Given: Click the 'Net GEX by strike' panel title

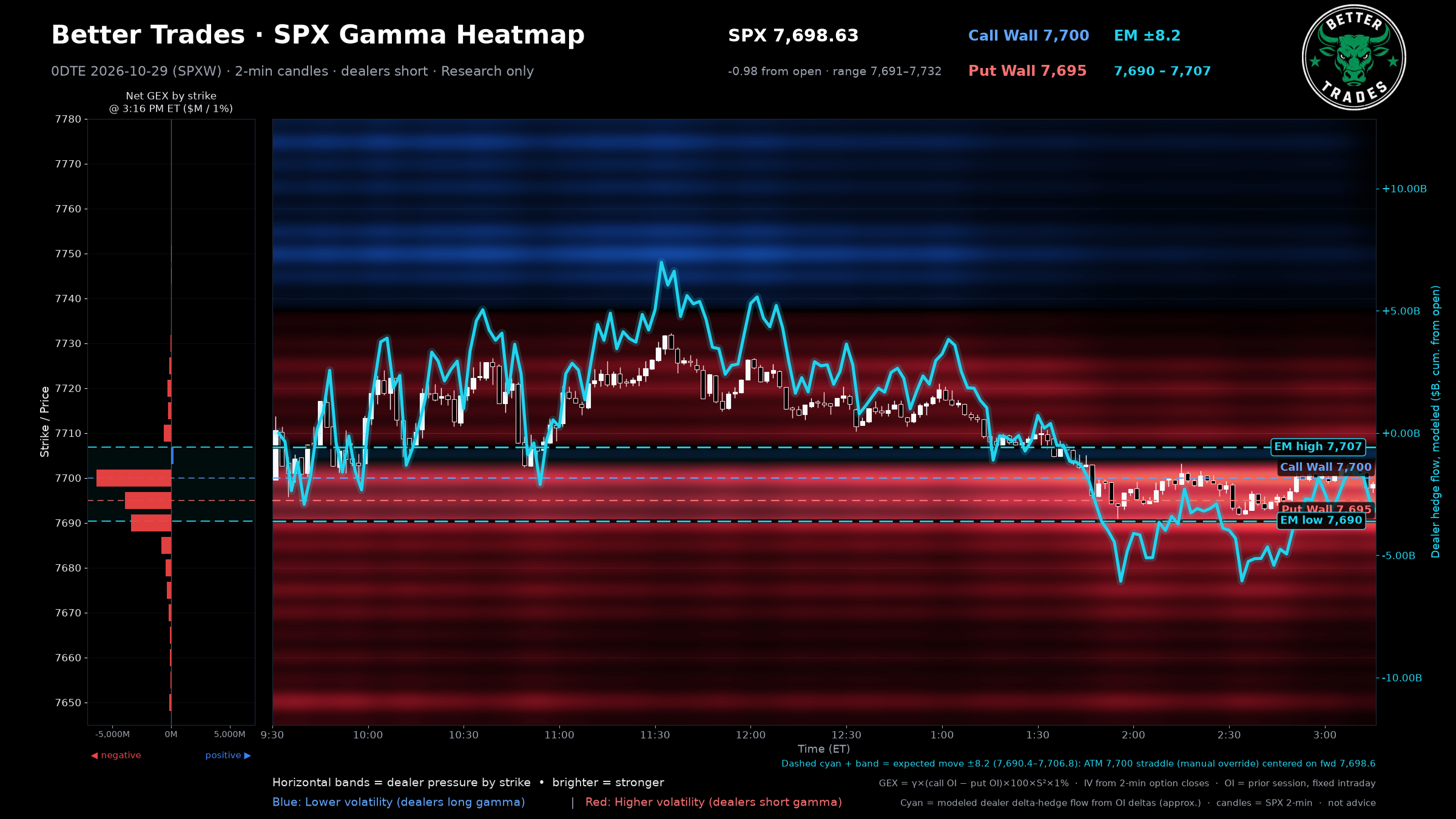Looking at the screenshot, I should [x=171, y=96].
